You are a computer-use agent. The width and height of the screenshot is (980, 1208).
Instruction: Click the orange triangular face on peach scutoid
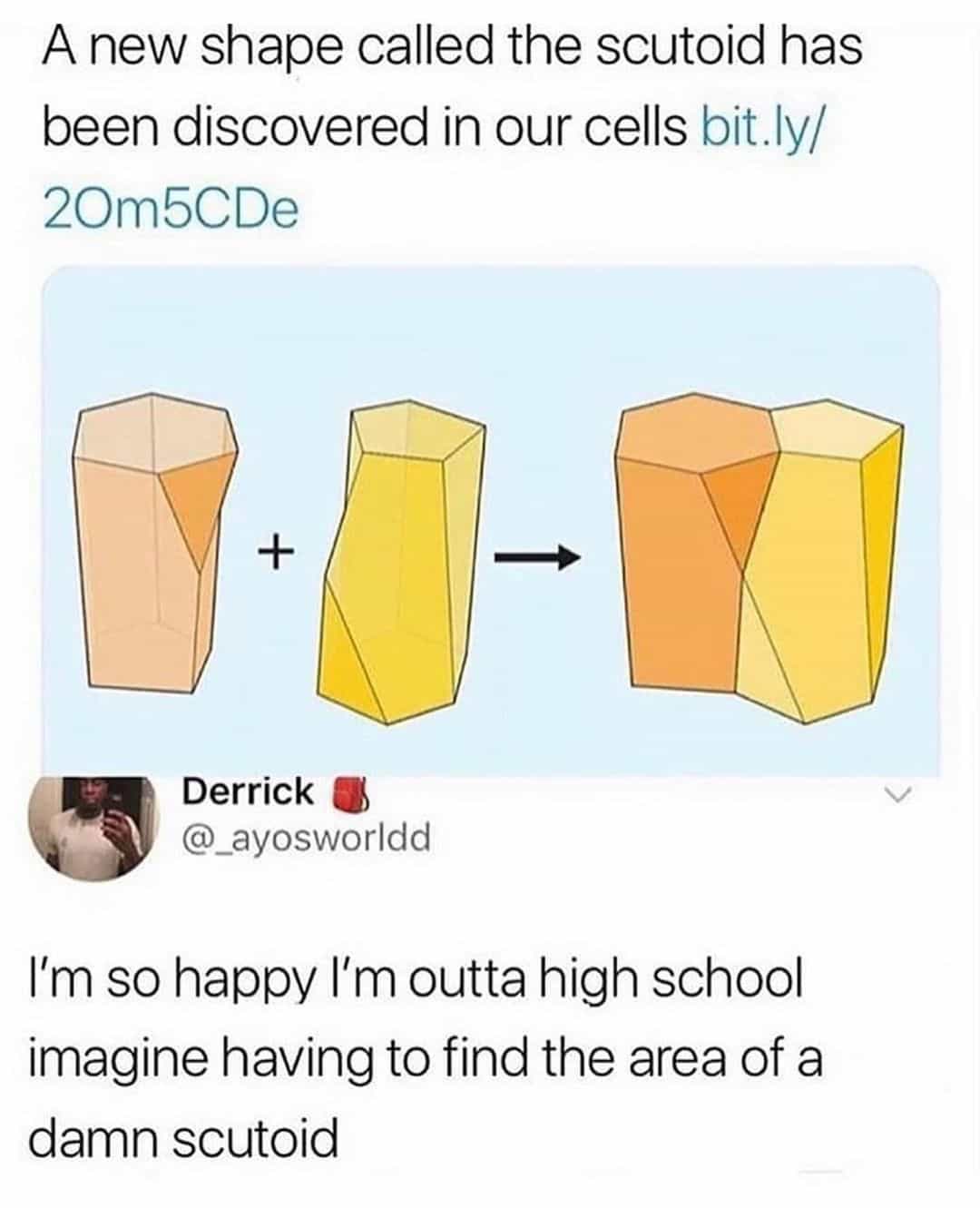point(200,502)
